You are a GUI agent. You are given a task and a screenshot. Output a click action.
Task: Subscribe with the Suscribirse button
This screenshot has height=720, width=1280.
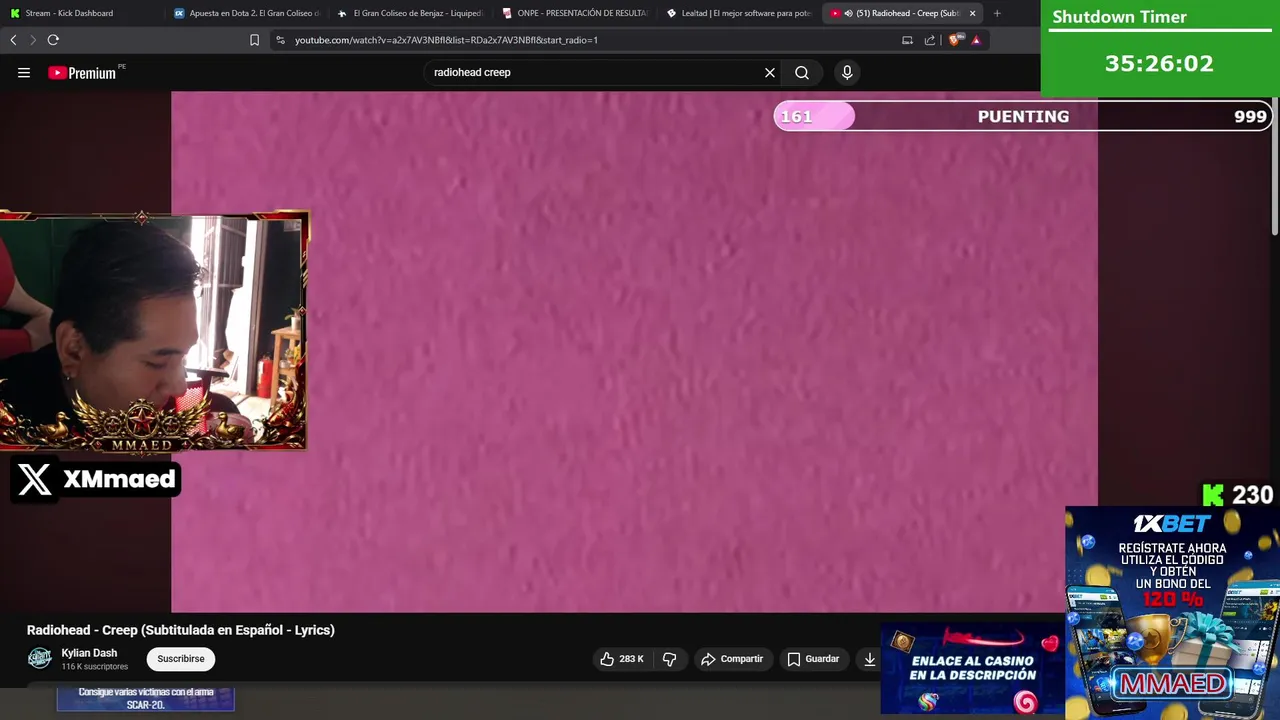(x=181, y=659)
